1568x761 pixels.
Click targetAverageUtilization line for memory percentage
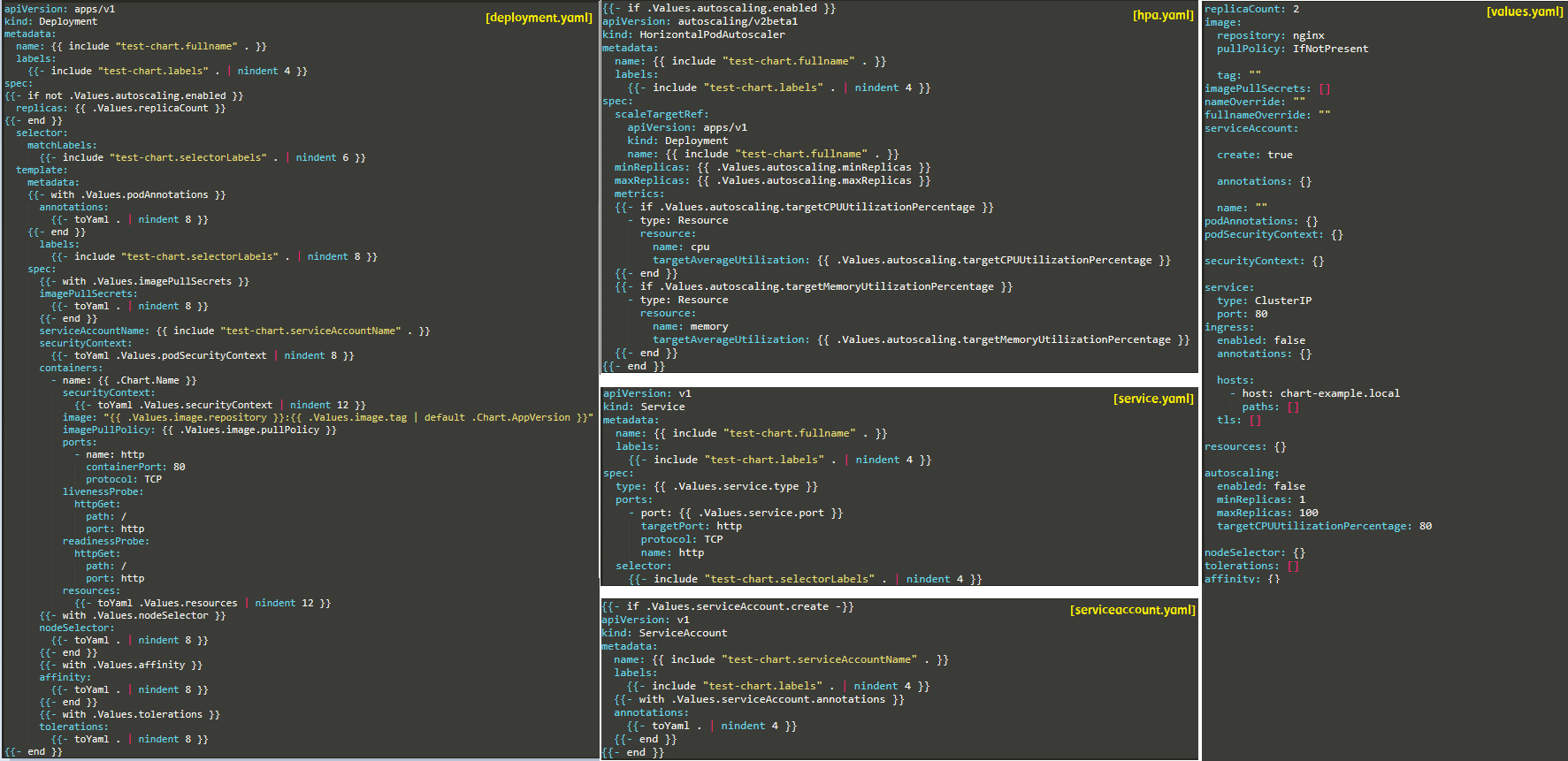point(921,339)
